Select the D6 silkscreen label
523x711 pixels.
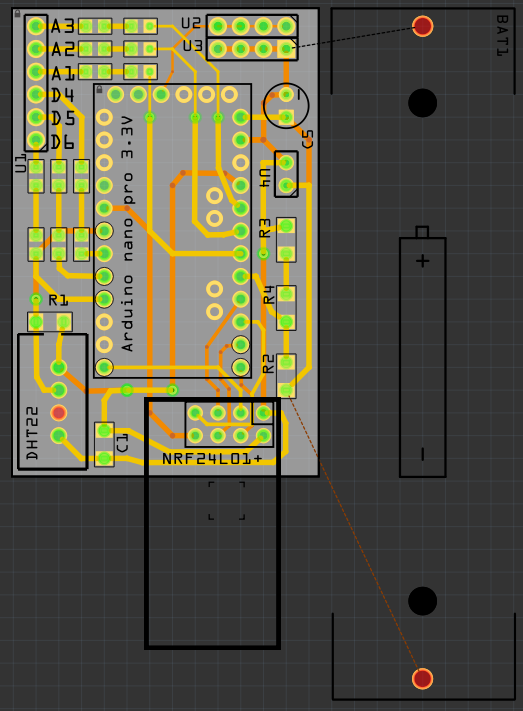pos(62,142)
